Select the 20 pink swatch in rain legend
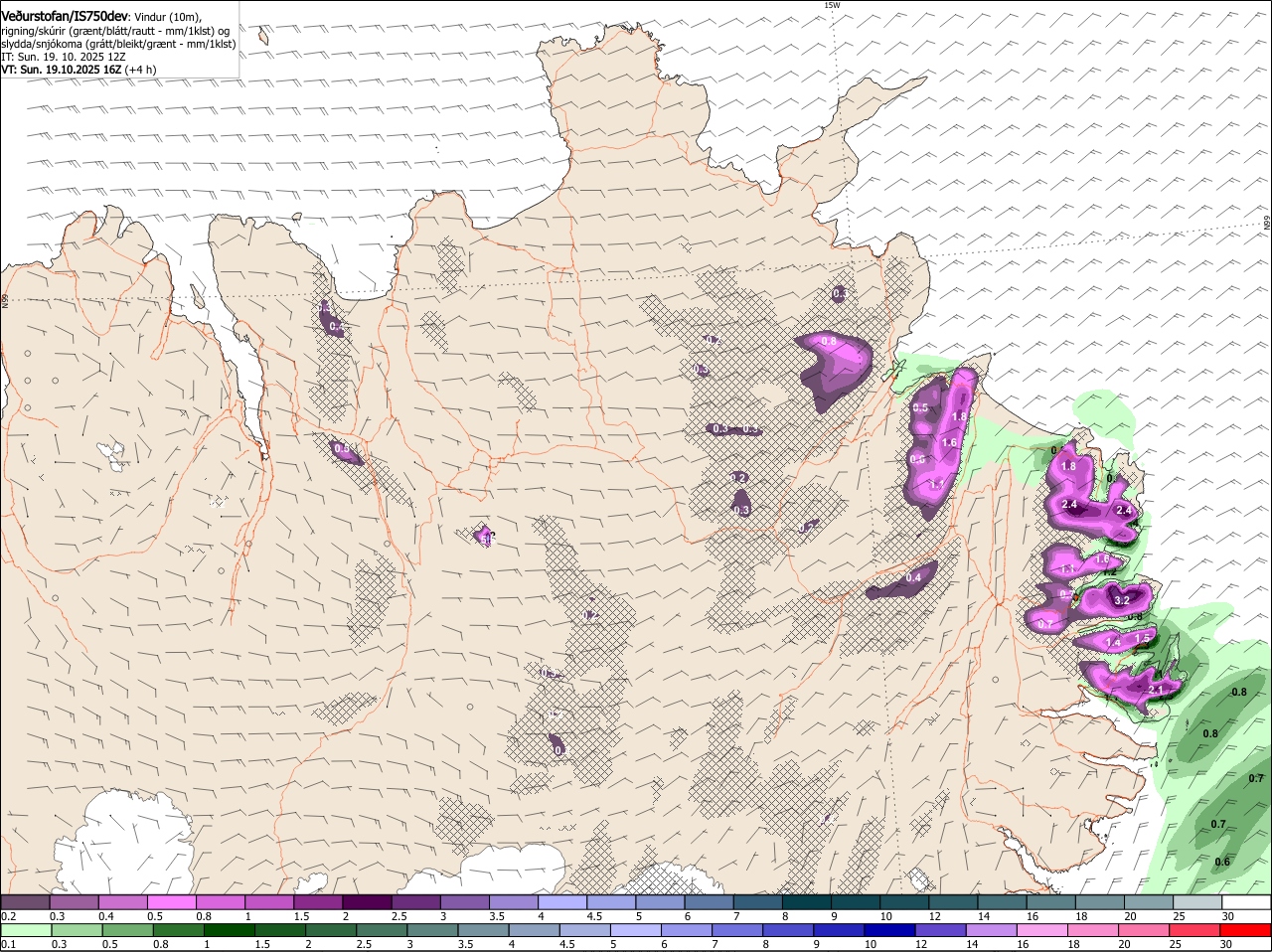This screenshot has width=1272, height=952. (x=1144, y=930)
